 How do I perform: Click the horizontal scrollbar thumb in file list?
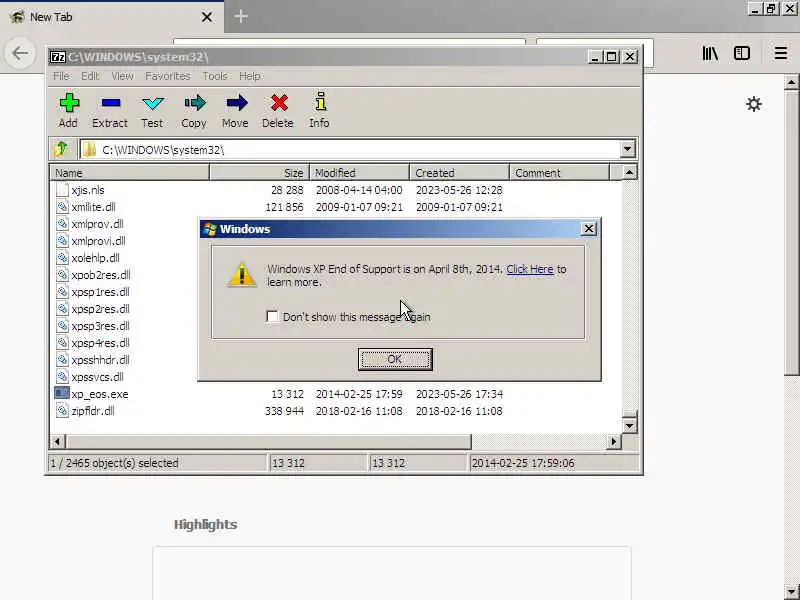click(268, 441)
